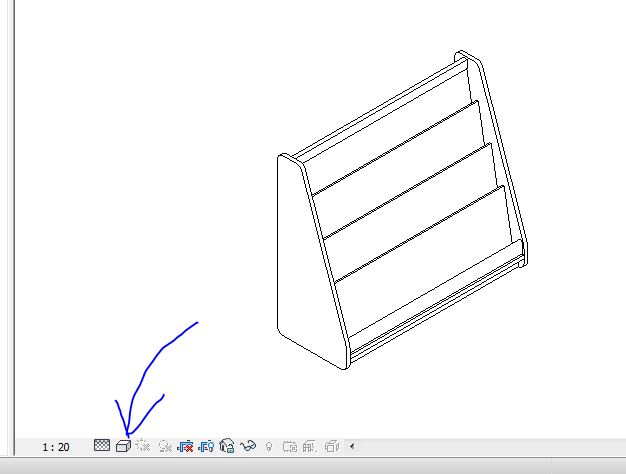626x474 pixels.
Task: Toggle Crop View icon with red X
Action: (x=185, y=446)
